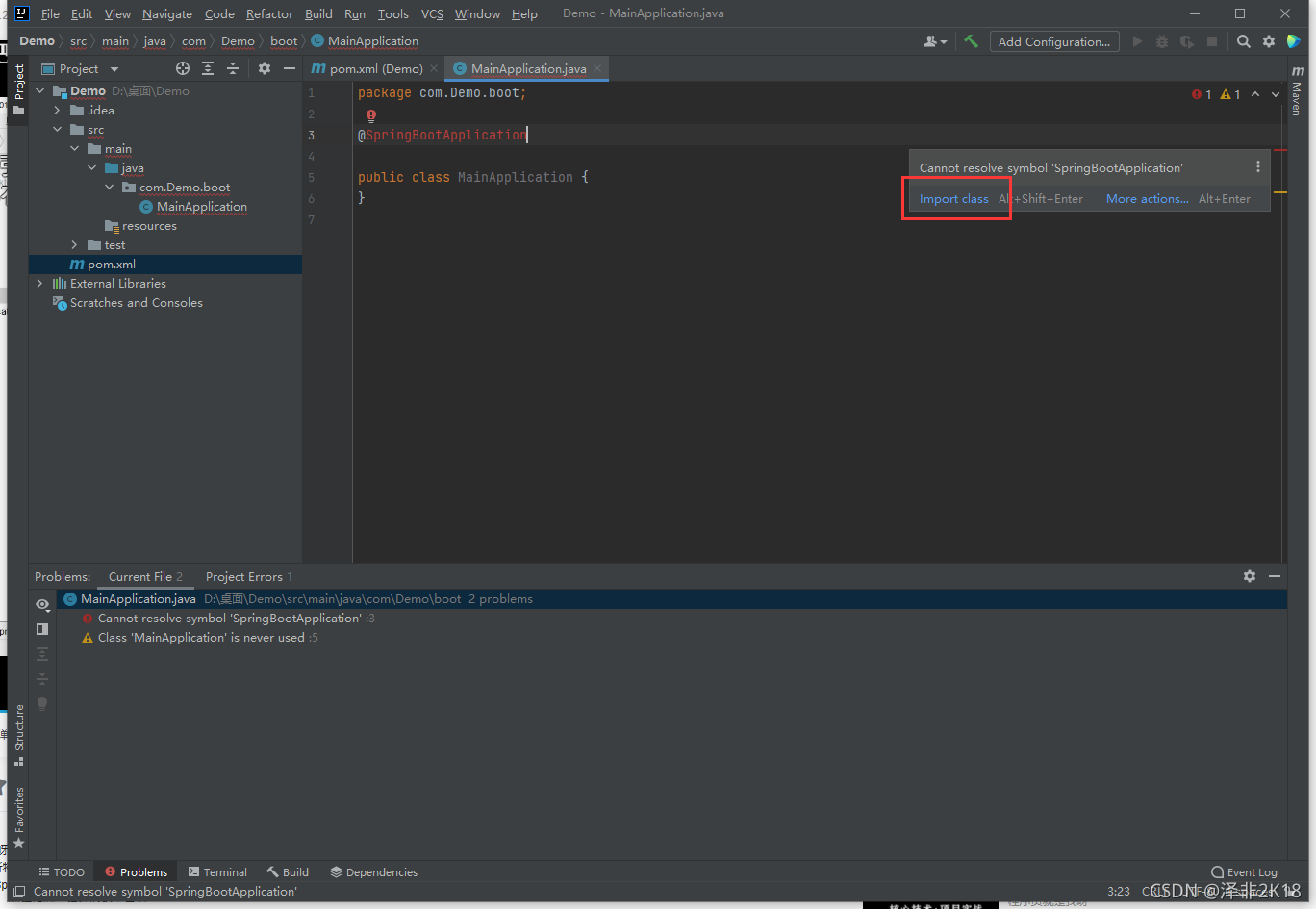Image resolution: width=1316 pixels, height=909 pixels.
Task: Open the Build menu
Action: point(318,13)
